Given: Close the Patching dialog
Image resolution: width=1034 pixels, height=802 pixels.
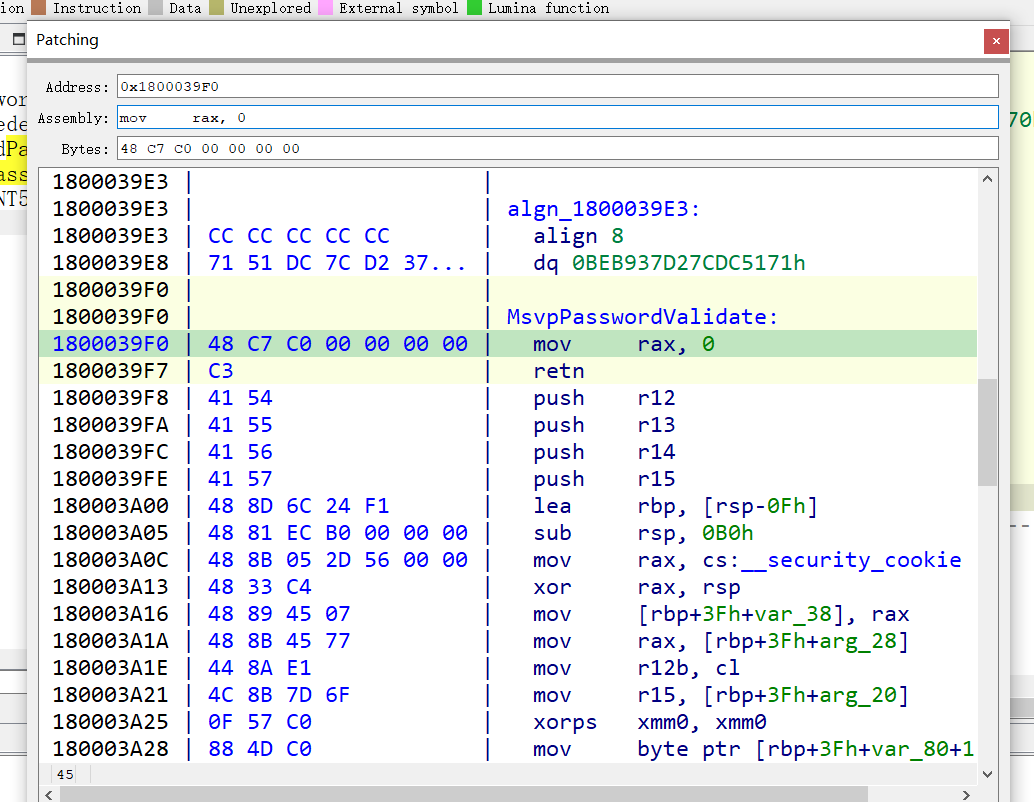Looking at the screenshot, I should coord(995,41).
